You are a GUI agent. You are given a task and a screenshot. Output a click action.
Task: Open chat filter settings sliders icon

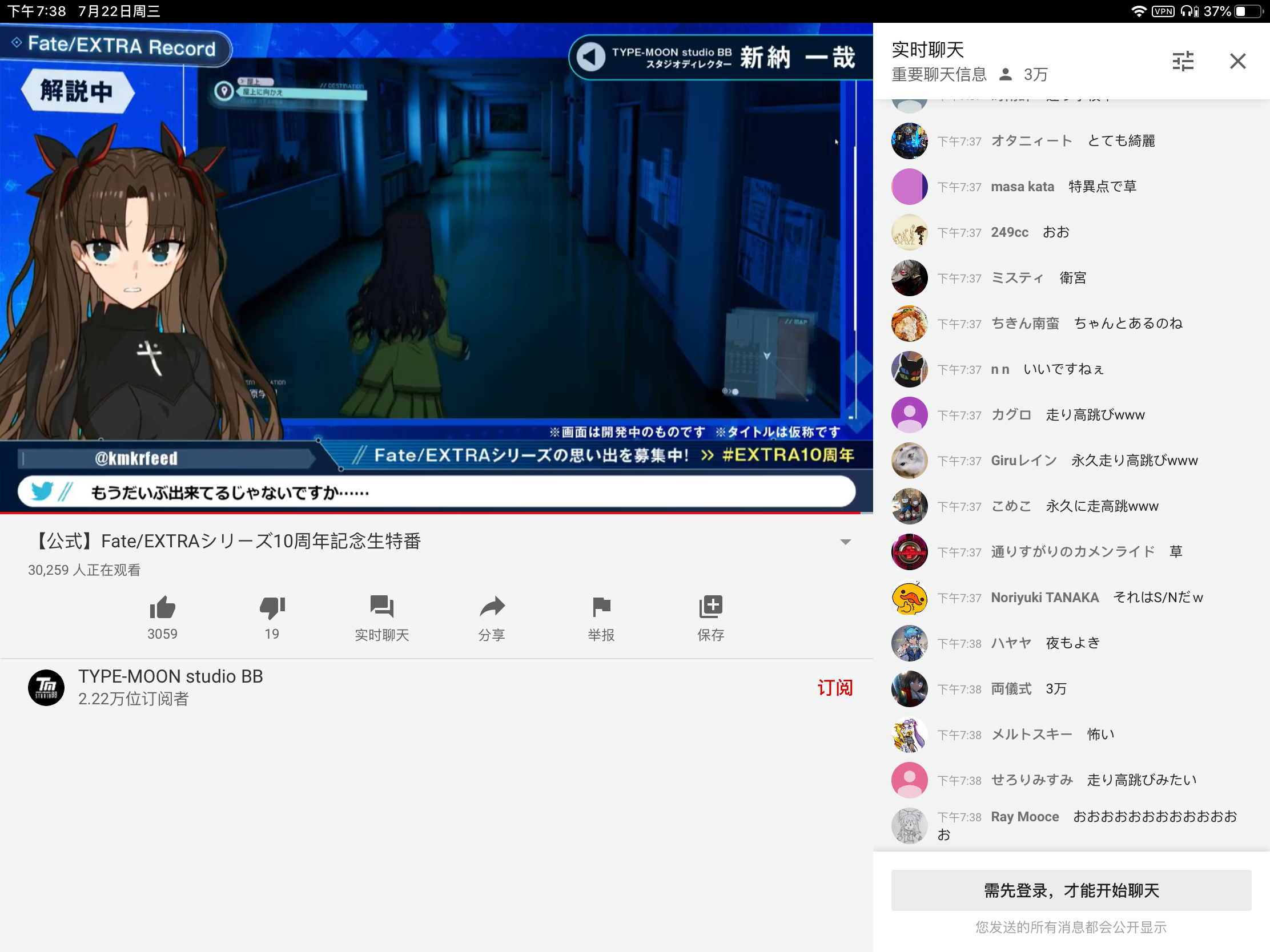[1183, 61]
